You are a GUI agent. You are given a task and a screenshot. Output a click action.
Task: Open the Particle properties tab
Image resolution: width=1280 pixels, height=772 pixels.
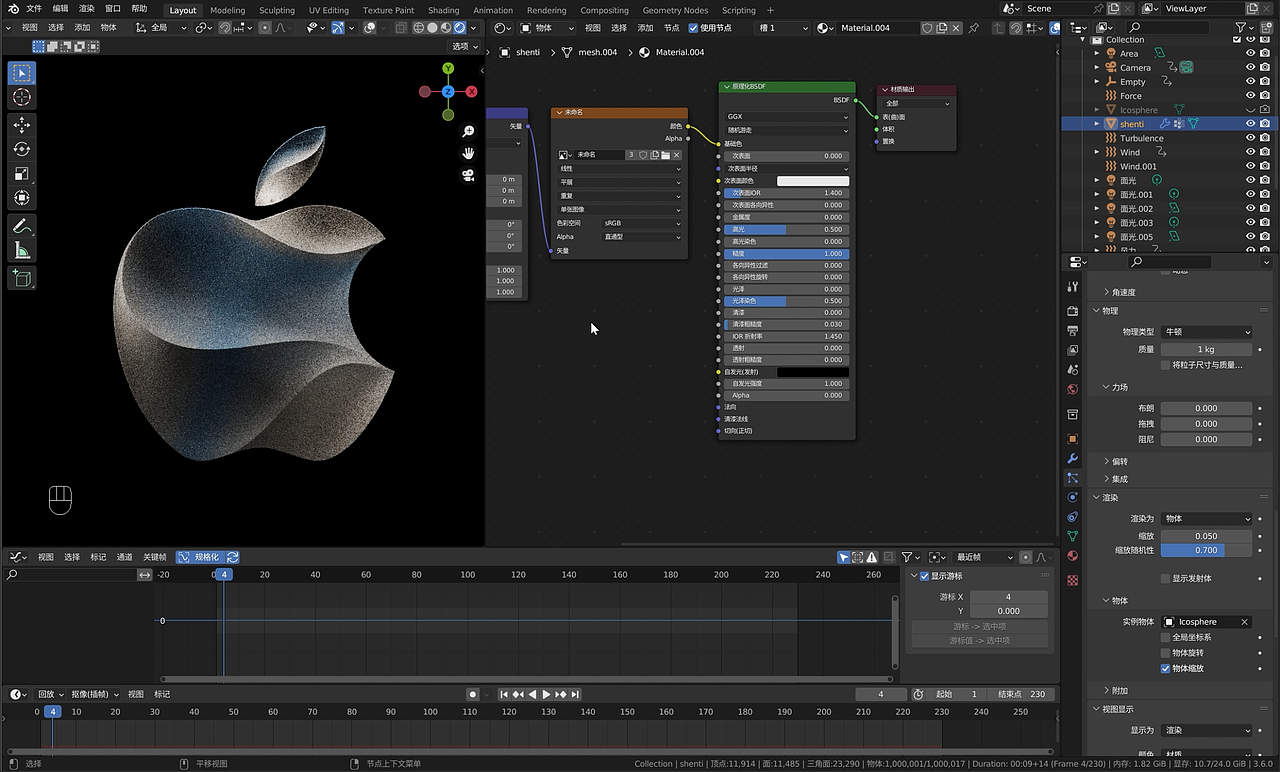[1072, 478]
